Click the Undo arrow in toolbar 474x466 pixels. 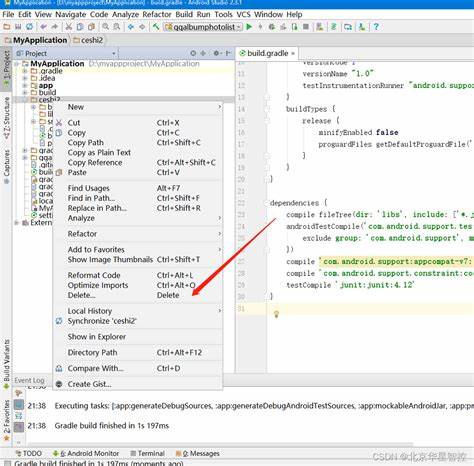pos(43,27)
